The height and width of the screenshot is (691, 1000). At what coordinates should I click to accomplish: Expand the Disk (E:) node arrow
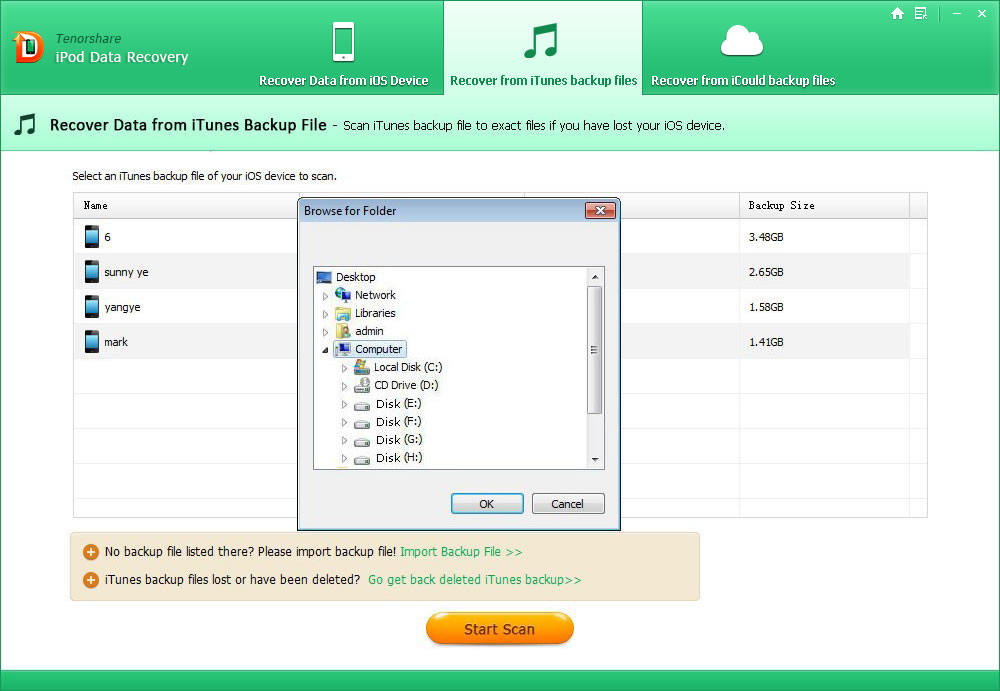pyautogui.click(x=344, y=404)
